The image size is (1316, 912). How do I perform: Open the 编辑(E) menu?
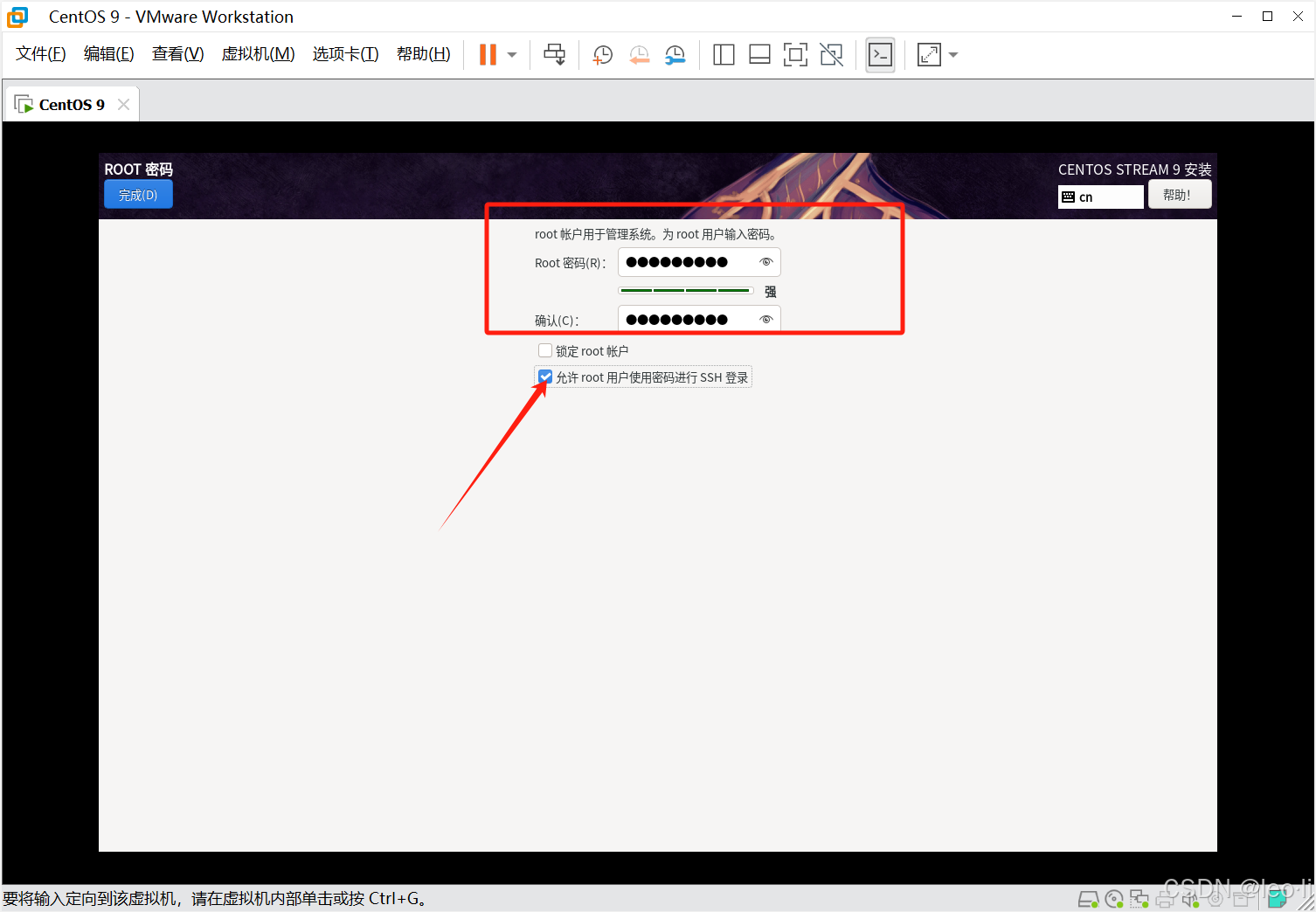[109, 54]
